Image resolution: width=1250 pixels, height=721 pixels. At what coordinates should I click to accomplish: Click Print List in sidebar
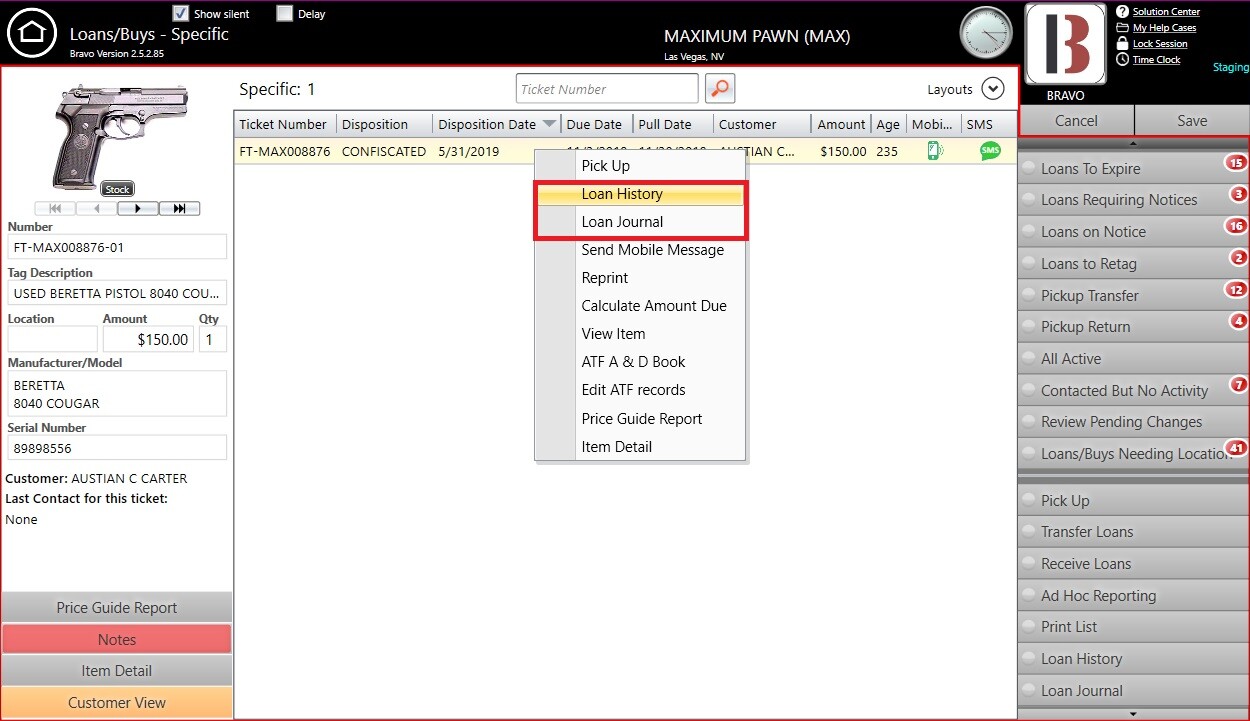coord(1133,627)
